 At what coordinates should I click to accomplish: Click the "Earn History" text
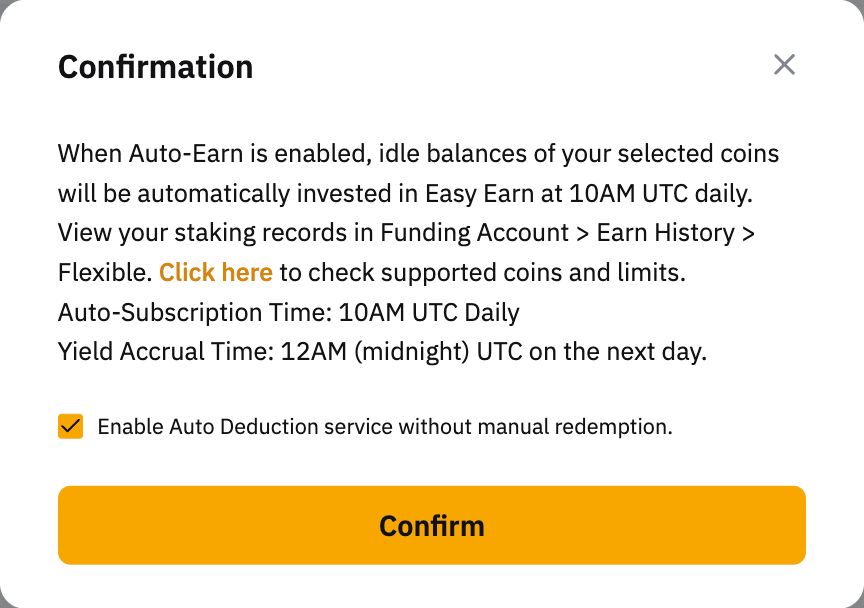click(665, 232)
